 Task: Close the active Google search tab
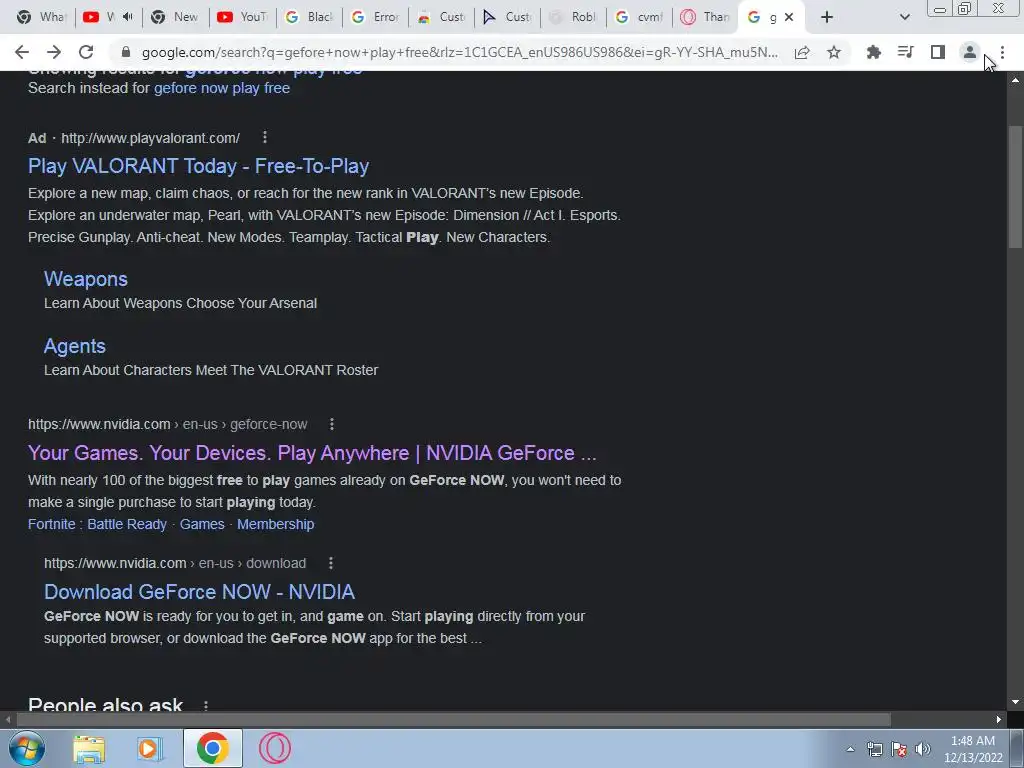789,17
